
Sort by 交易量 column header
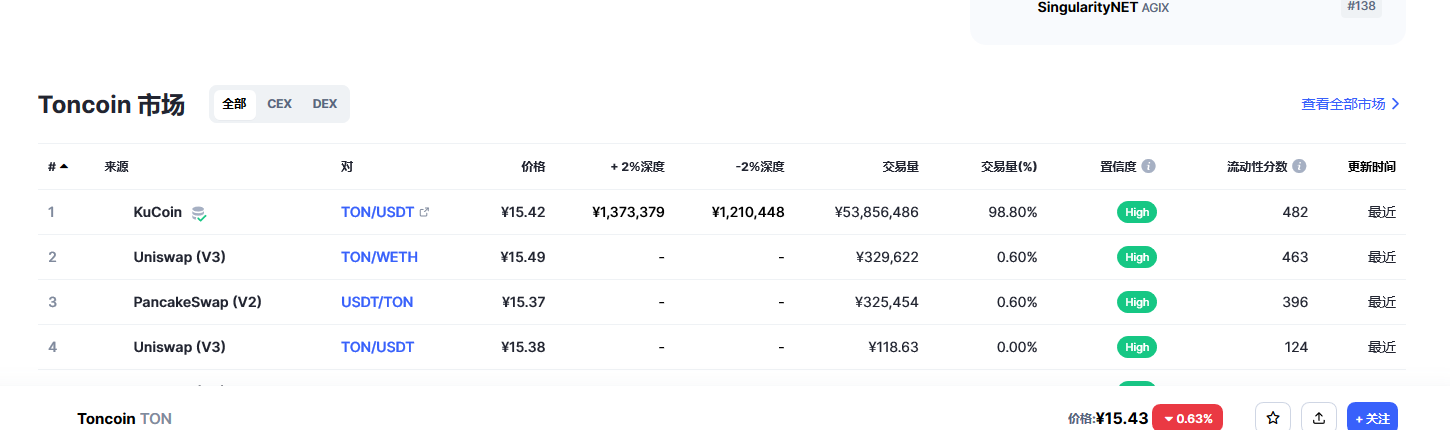point(900,166)
